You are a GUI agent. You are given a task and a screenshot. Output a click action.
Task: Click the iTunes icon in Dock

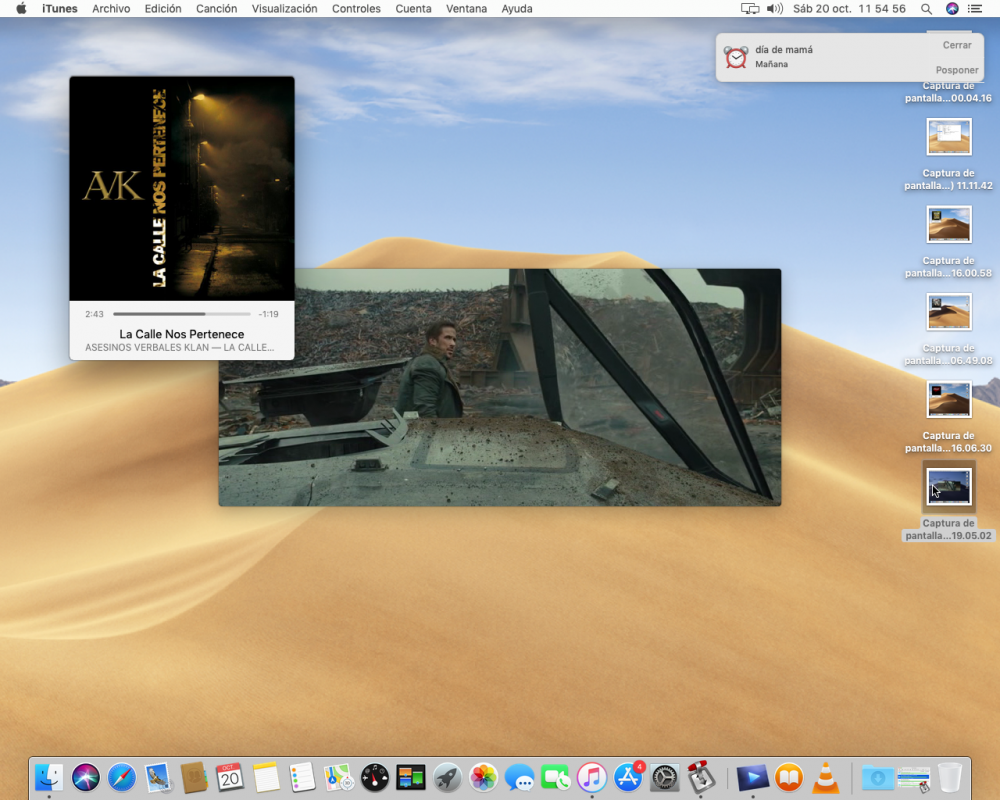[x=592, y=778]
